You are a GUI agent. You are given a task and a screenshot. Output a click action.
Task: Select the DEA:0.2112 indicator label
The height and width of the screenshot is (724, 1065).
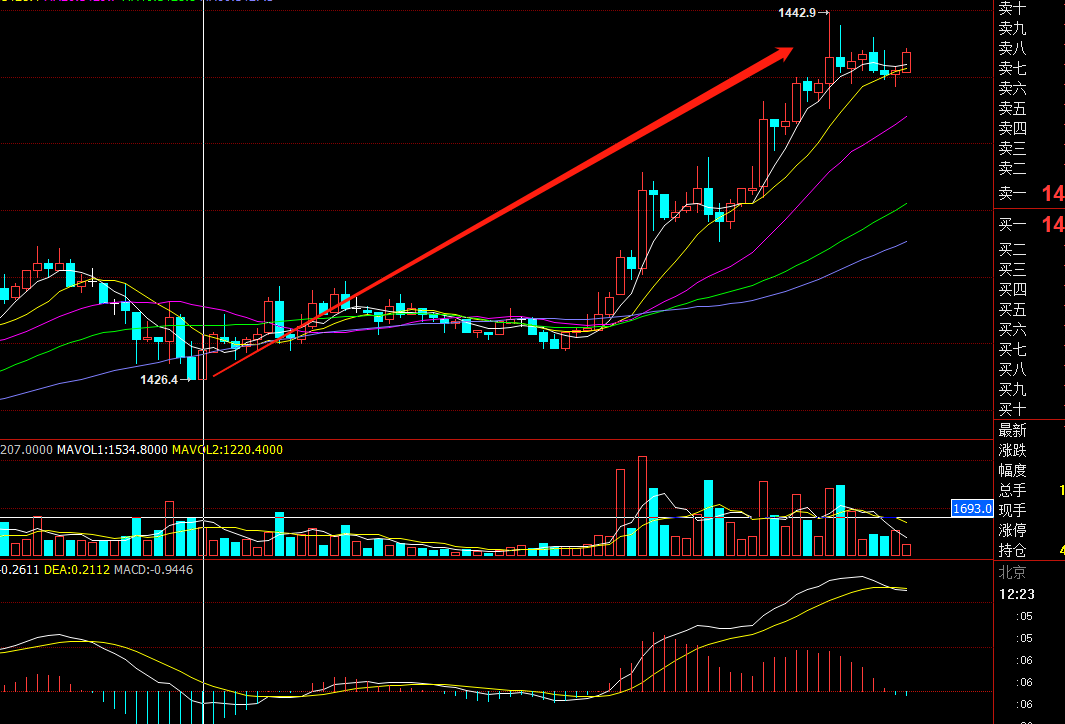[x=77, y=570]
